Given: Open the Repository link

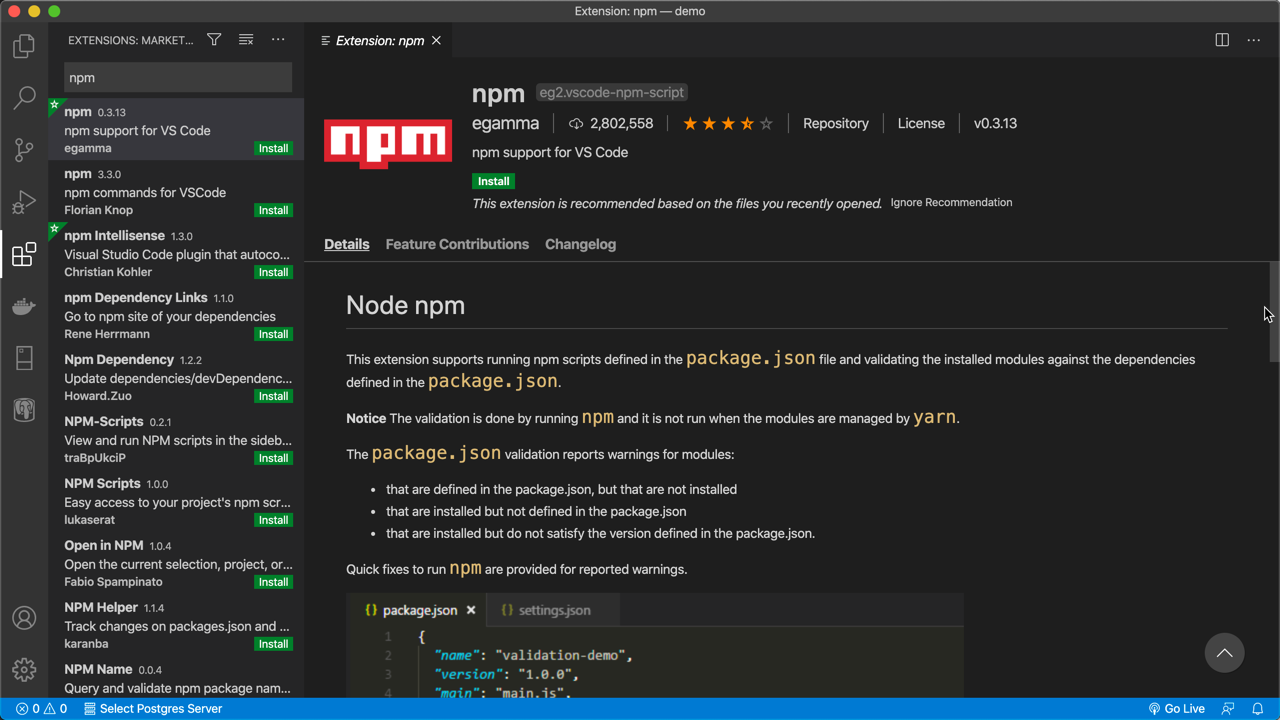Looking at the screenshot, I should tap(836, 124).
